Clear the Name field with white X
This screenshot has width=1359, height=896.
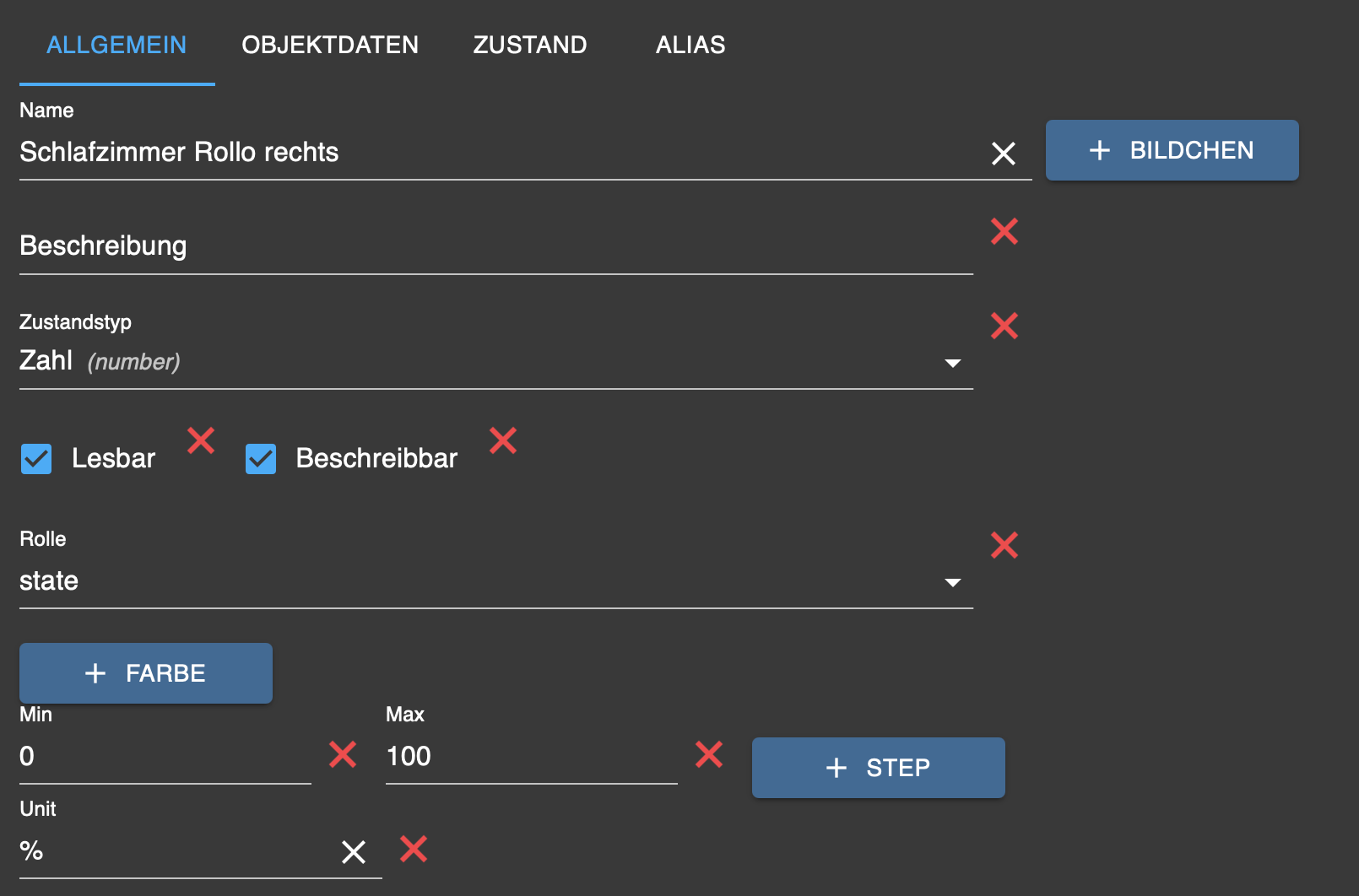click(1003, 154)
